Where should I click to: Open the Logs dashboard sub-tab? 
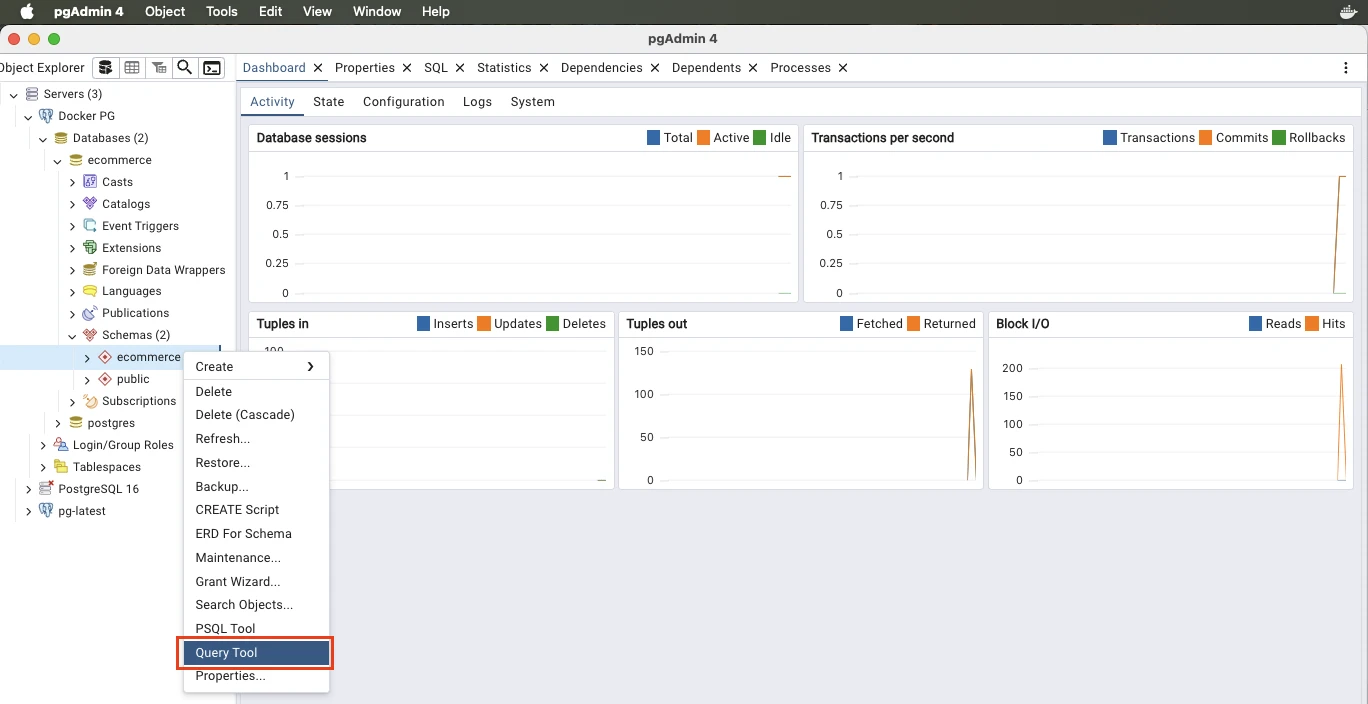point(477,102)
